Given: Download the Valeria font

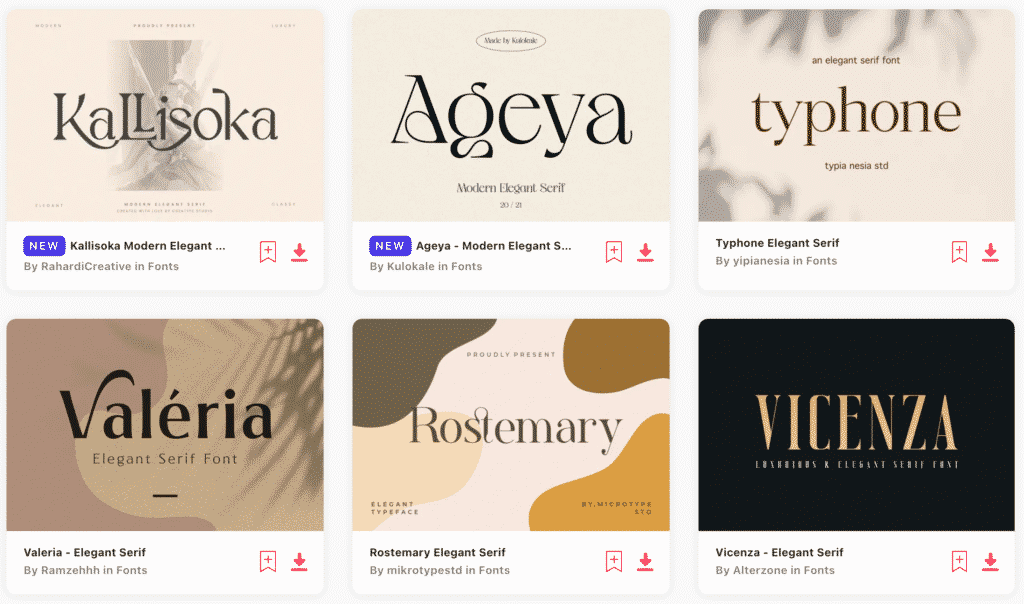Looking at the screenshot, I should 299,562.
